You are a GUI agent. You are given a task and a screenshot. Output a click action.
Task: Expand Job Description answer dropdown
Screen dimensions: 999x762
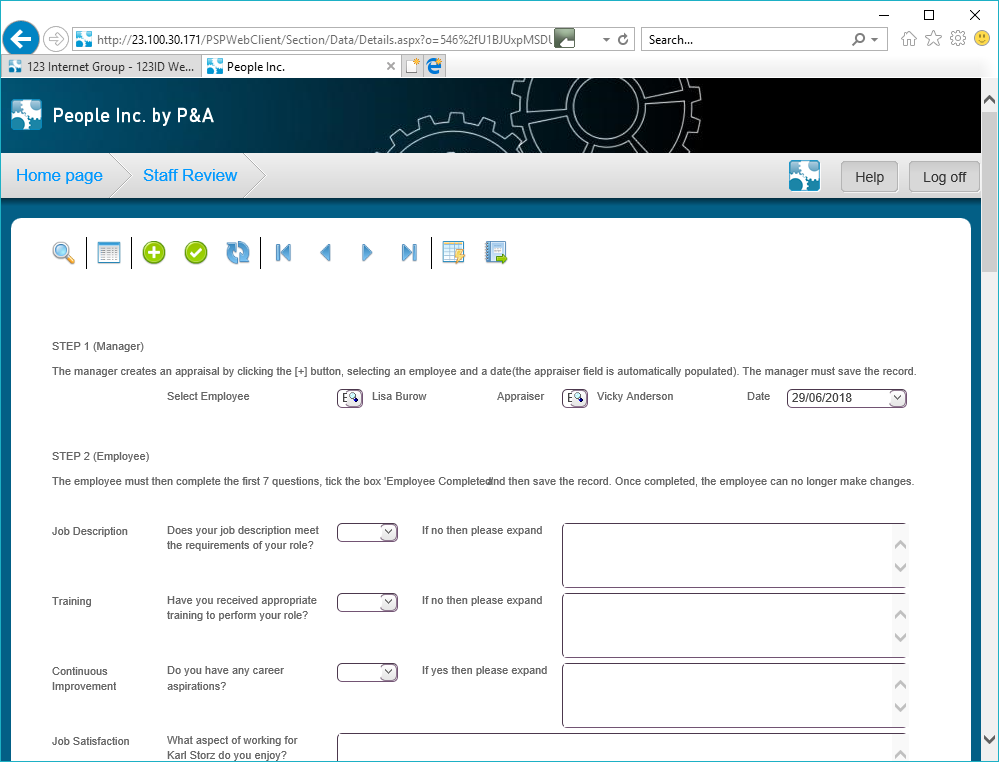388,532
